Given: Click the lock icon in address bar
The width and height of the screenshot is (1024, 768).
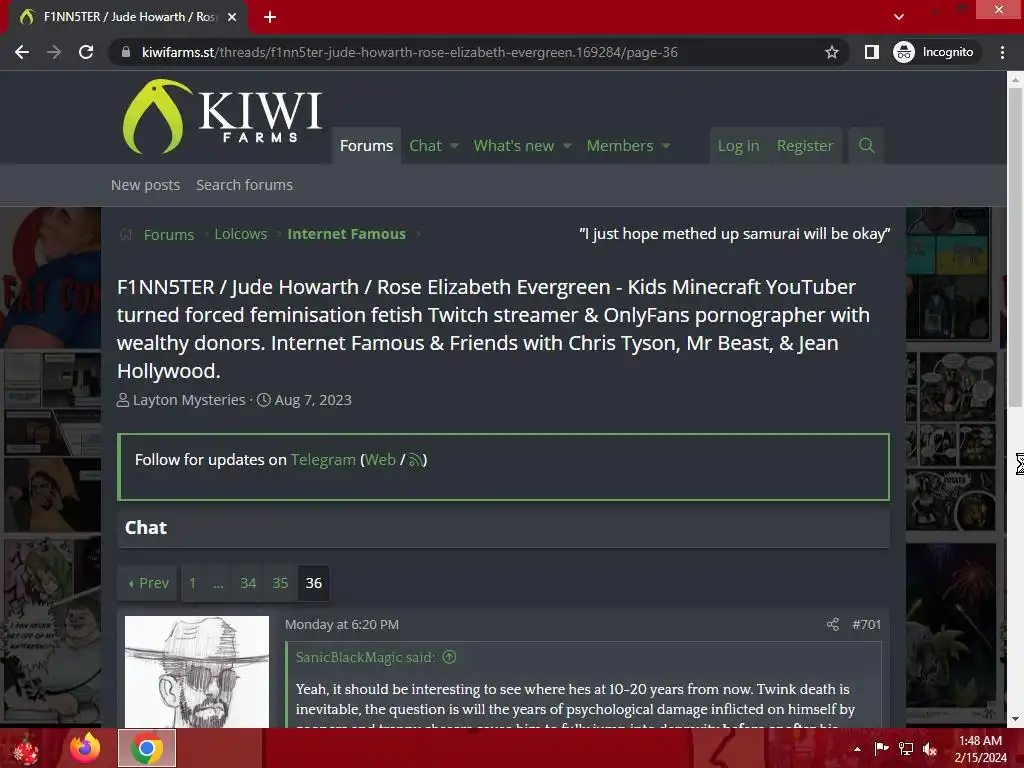Looking at the screenshot, I should 125,52.
